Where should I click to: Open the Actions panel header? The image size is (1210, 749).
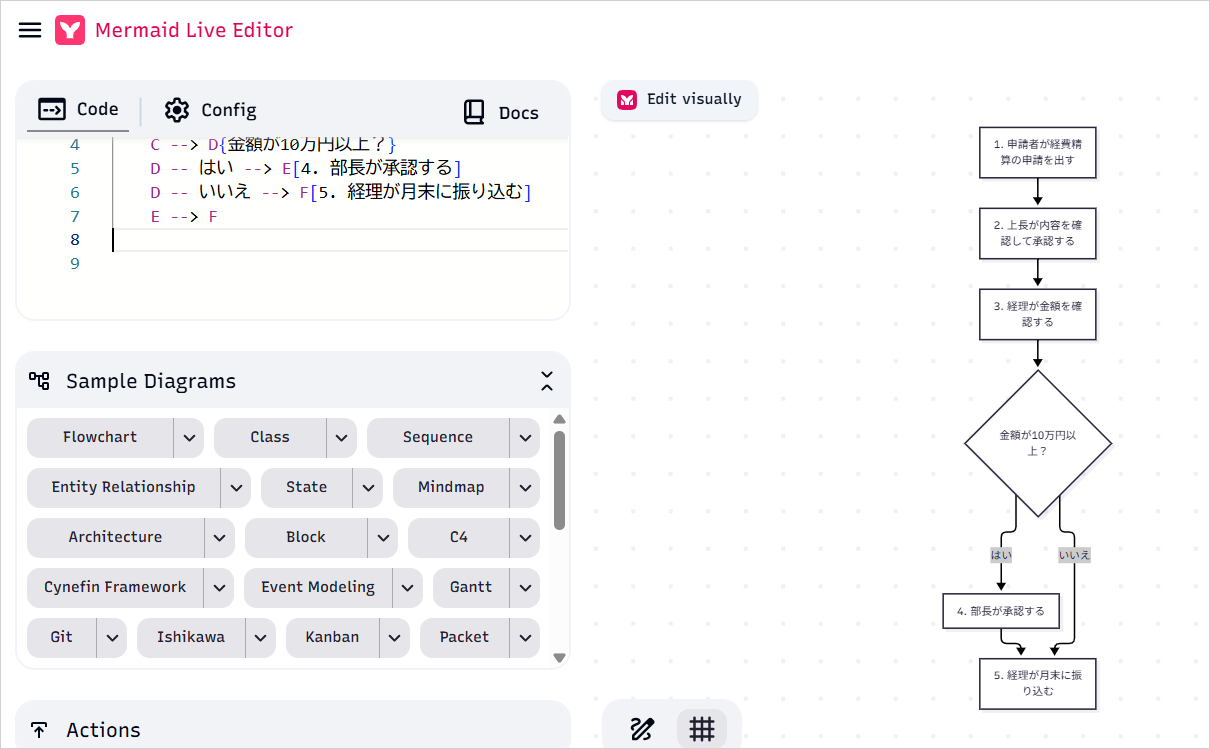[x=293, y=729]
